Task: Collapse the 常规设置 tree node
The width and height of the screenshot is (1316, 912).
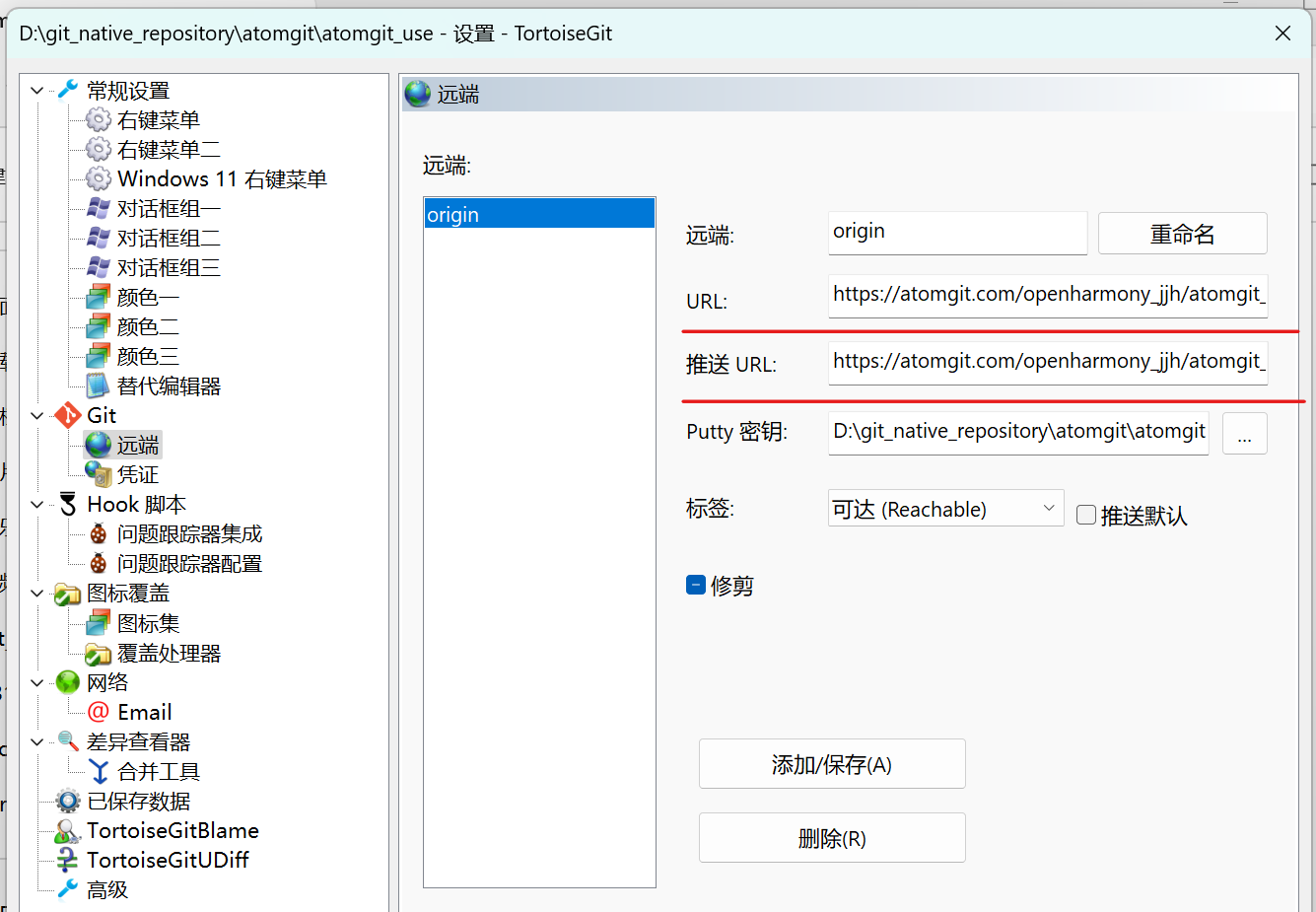Action: tap(37, 91)
